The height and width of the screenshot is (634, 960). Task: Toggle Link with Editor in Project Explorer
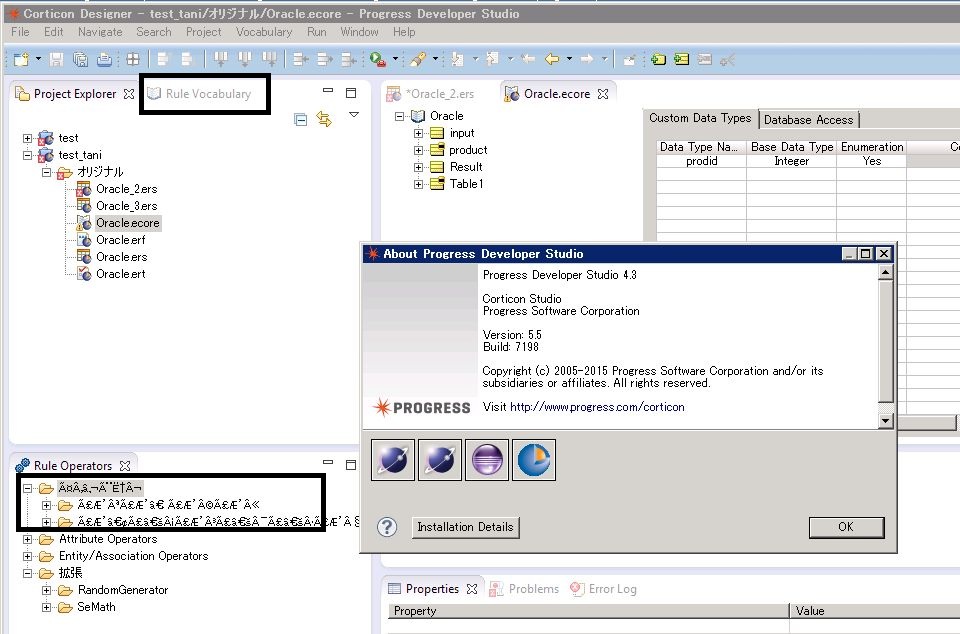[324, 119]
